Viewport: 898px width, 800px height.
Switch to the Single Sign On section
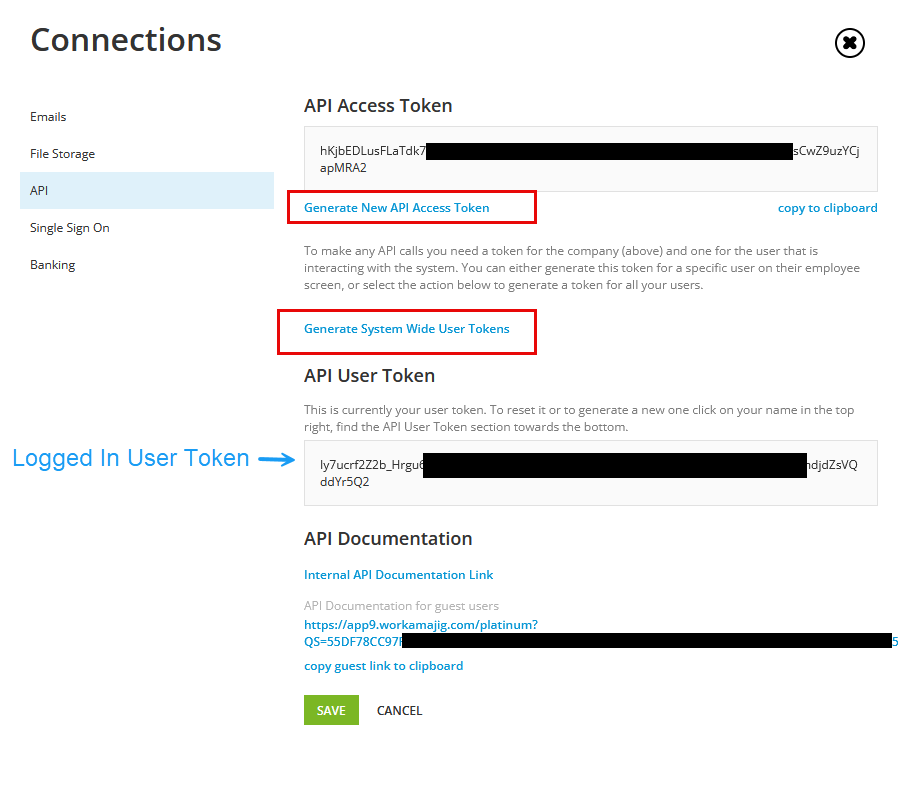click(x=69, y=227)
